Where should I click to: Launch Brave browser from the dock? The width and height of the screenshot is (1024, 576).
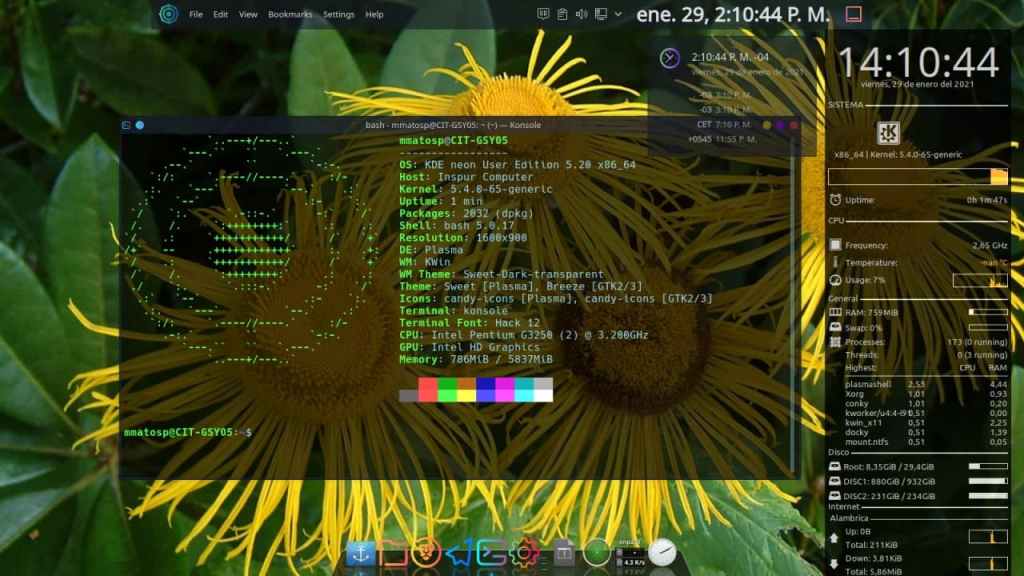pos(426,552)
